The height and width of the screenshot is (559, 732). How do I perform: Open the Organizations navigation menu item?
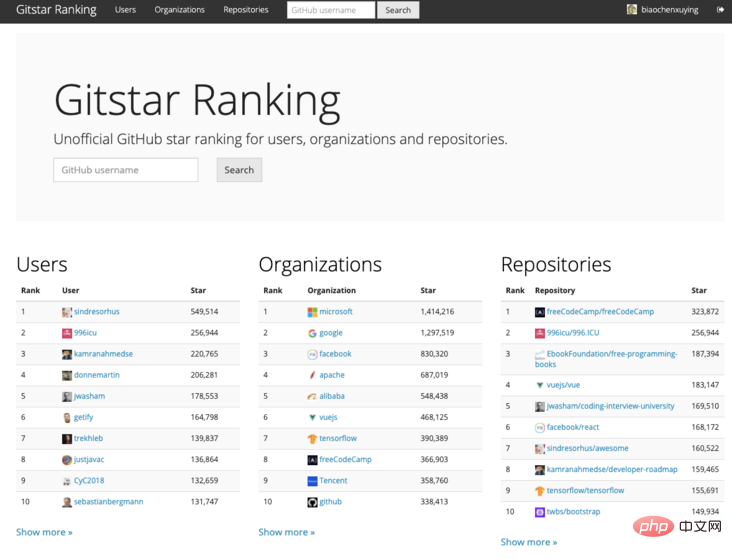click(x=180, y=10)
